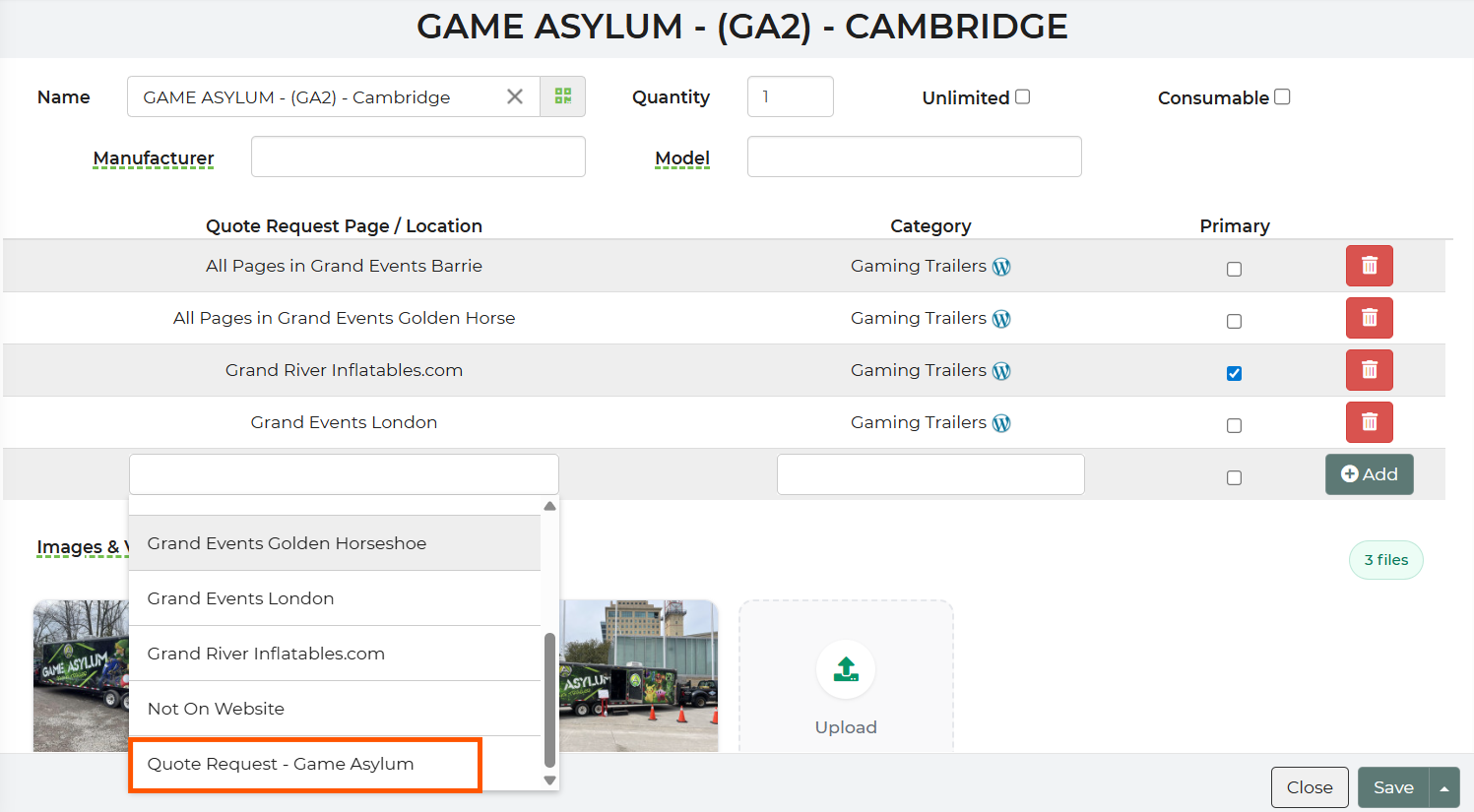This screenshot has height=812, width=1474.
Task: Pick Grand River Inflatables.com from dropdown list
Action: (335, 654)
